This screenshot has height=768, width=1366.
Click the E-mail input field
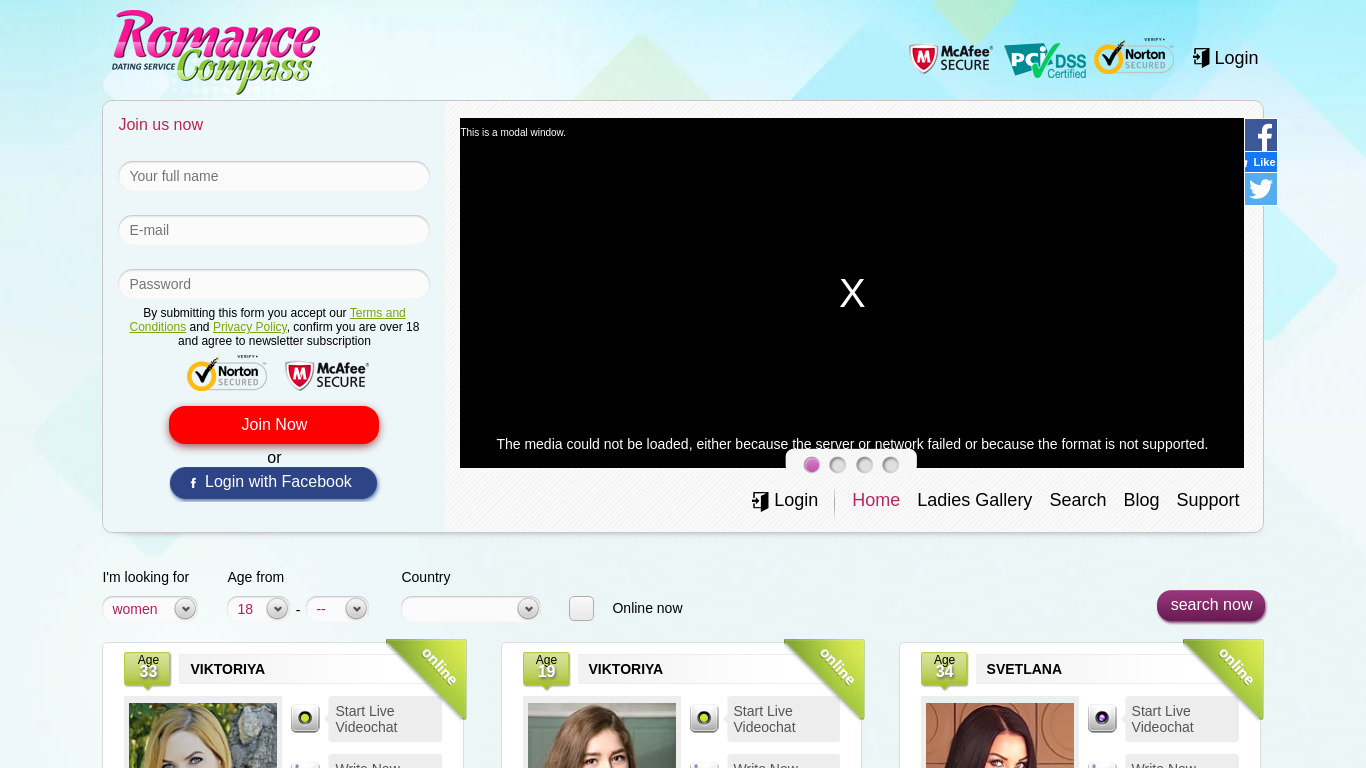(x=273, y=230)
